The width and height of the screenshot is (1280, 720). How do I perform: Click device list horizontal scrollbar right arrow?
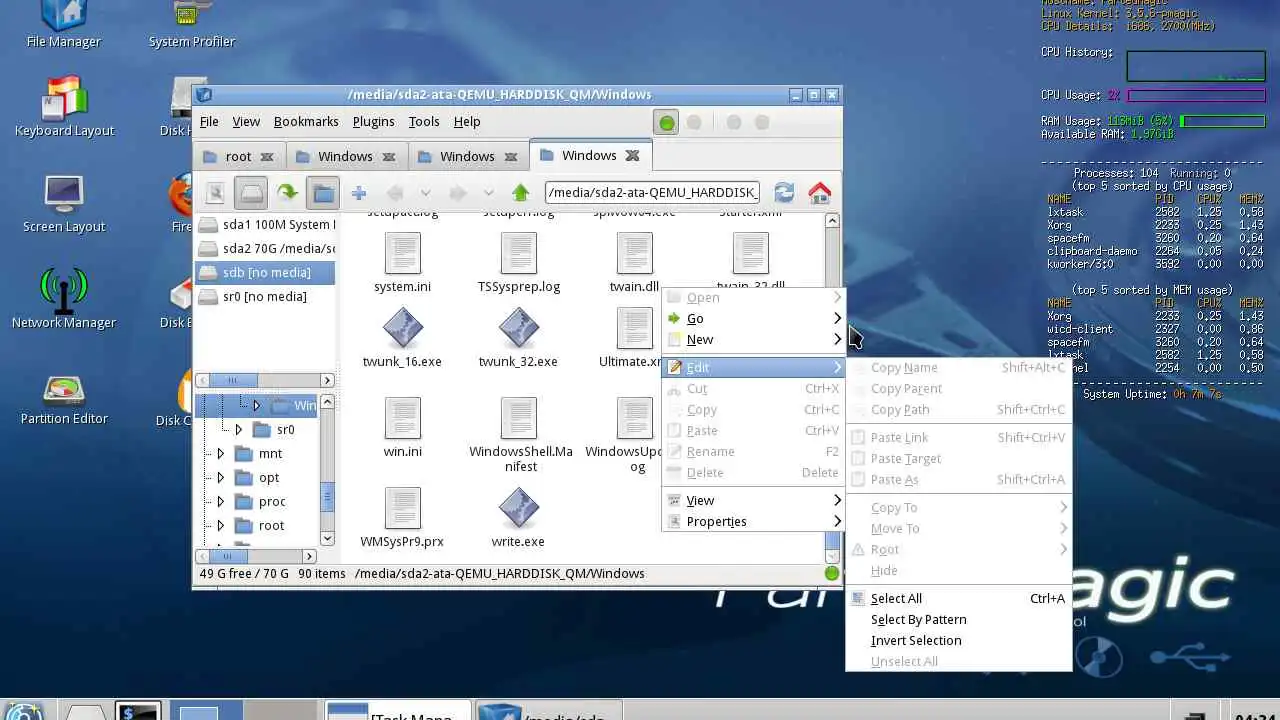[327, 380]
